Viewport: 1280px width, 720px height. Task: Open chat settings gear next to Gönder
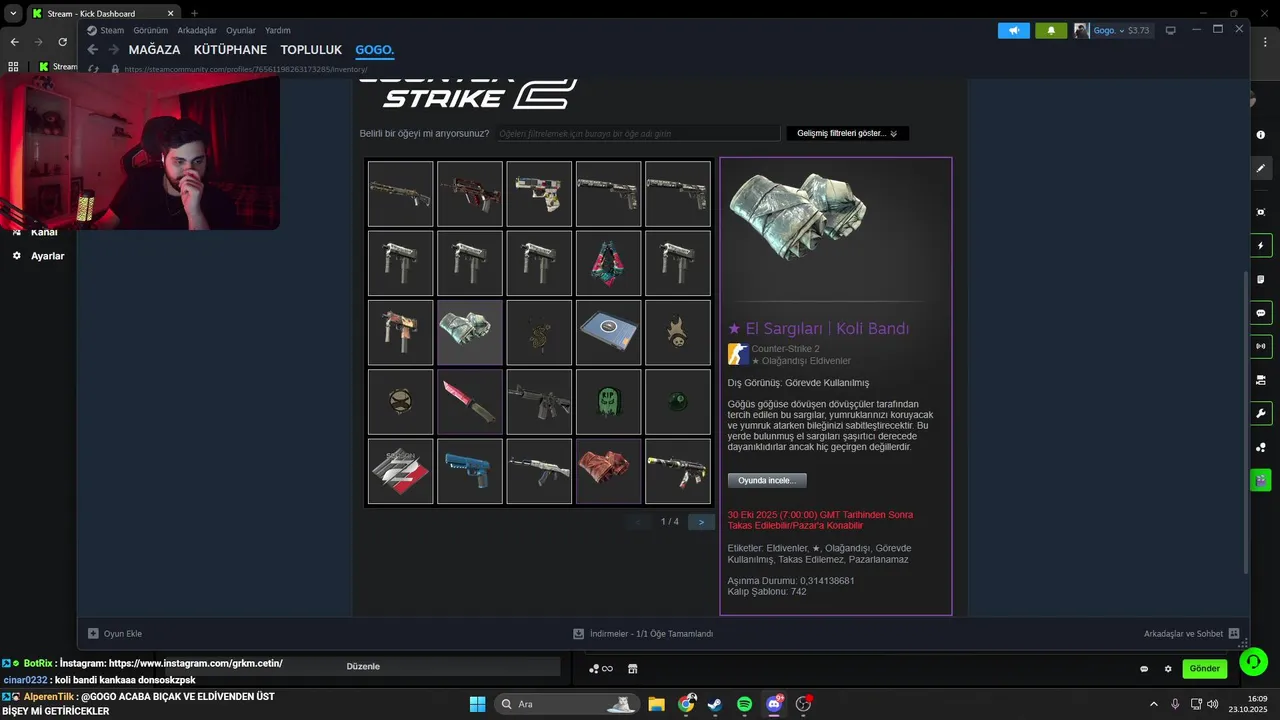1168,669
